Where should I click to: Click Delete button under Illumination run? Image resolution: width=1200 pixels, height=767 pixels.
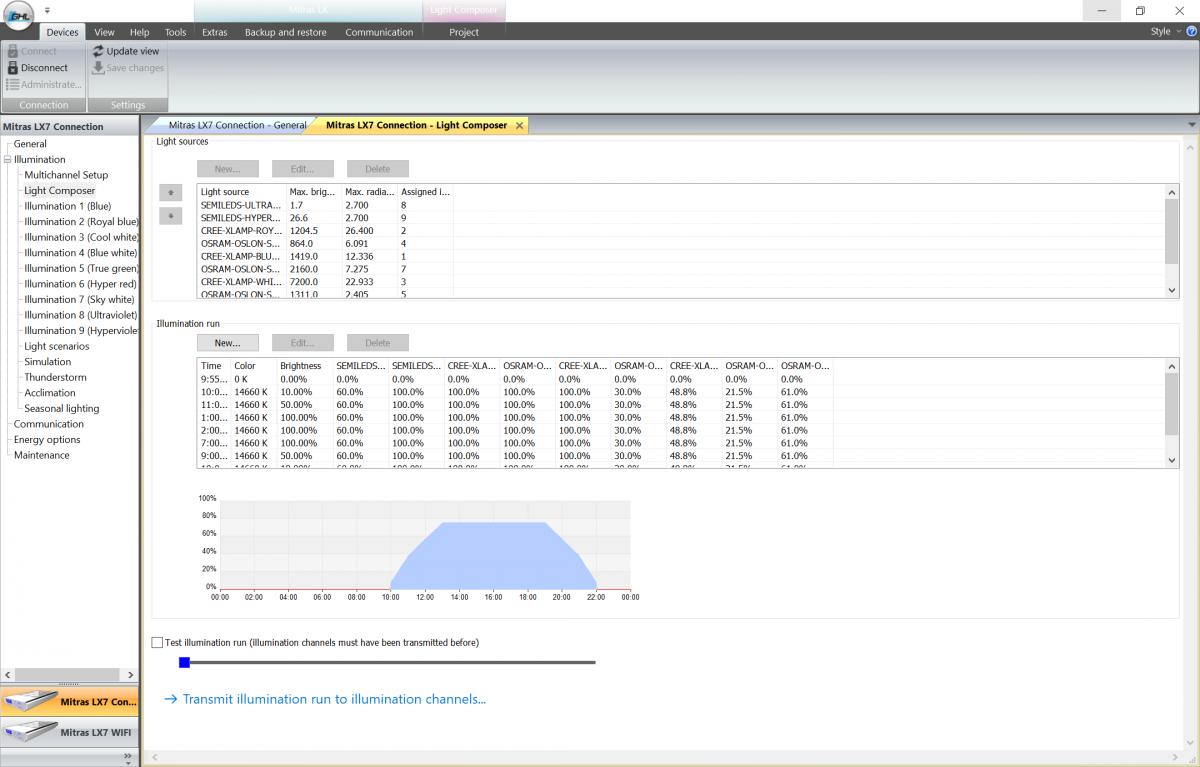pyautogui.click(x=377, y=343)
